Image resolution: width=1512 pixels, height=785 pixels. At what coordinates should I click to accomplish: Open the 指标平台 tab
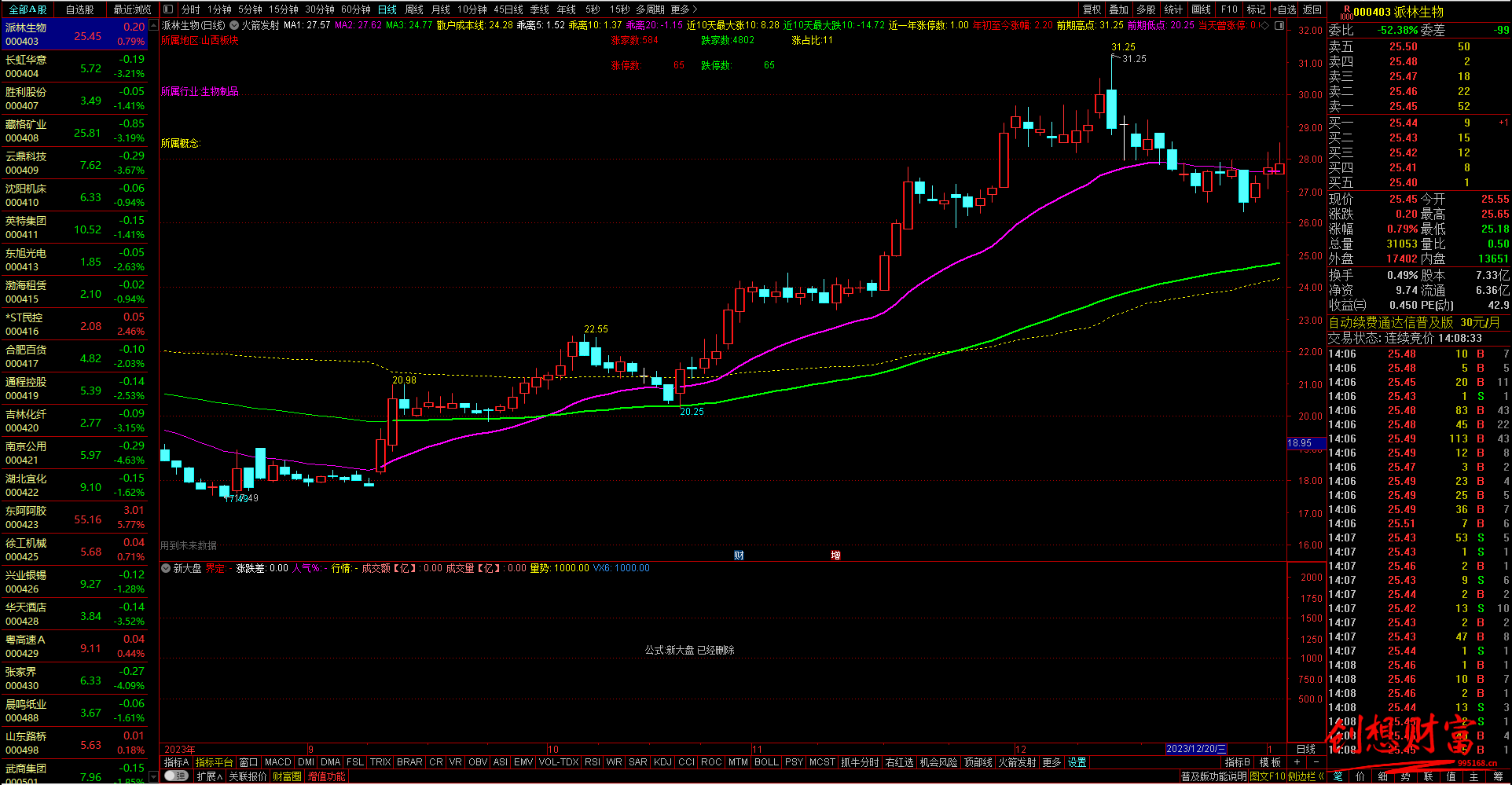pos(215,762)
